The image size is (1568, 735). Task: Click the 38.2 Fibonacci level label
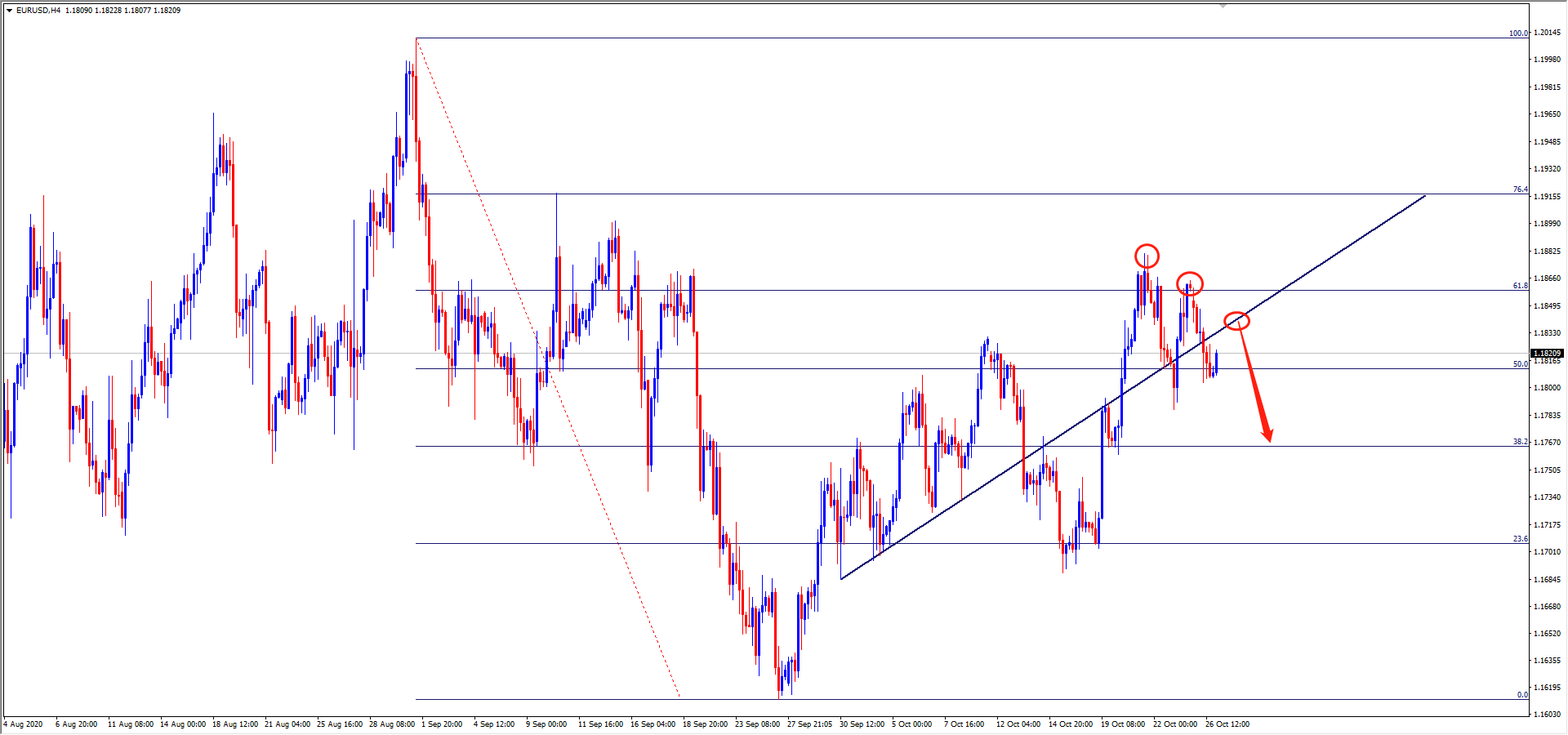[x=1521, y=442]
